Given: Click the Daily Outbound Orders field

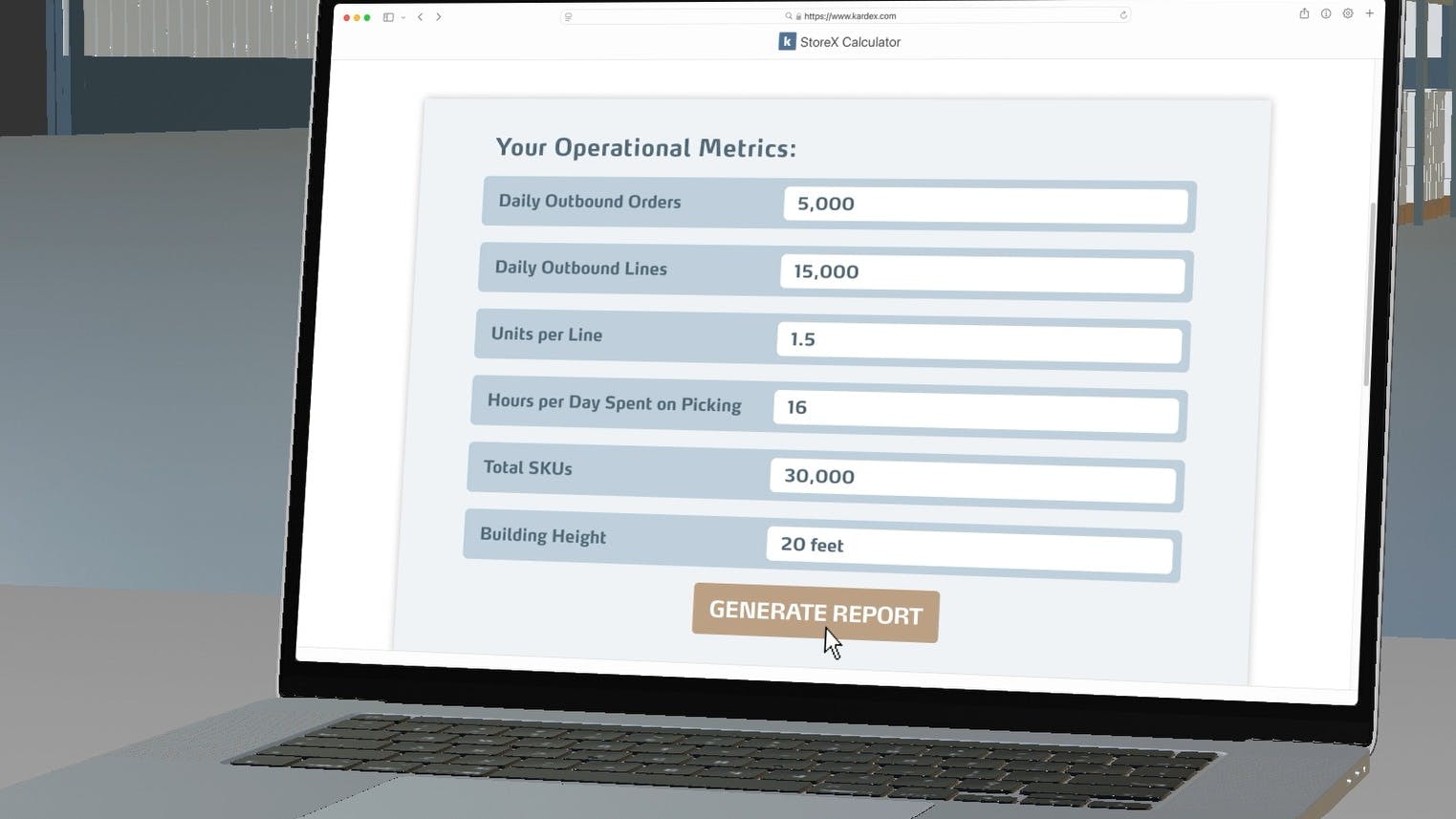Looking at the screenshot, I should [x=985, y=205].
